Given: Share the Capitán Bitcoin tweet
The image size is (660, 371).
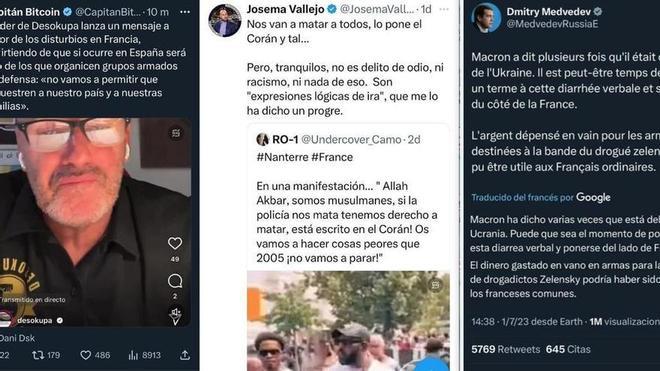Looking at the screenshot, I should pyautogui.click(x=185, y=355).
